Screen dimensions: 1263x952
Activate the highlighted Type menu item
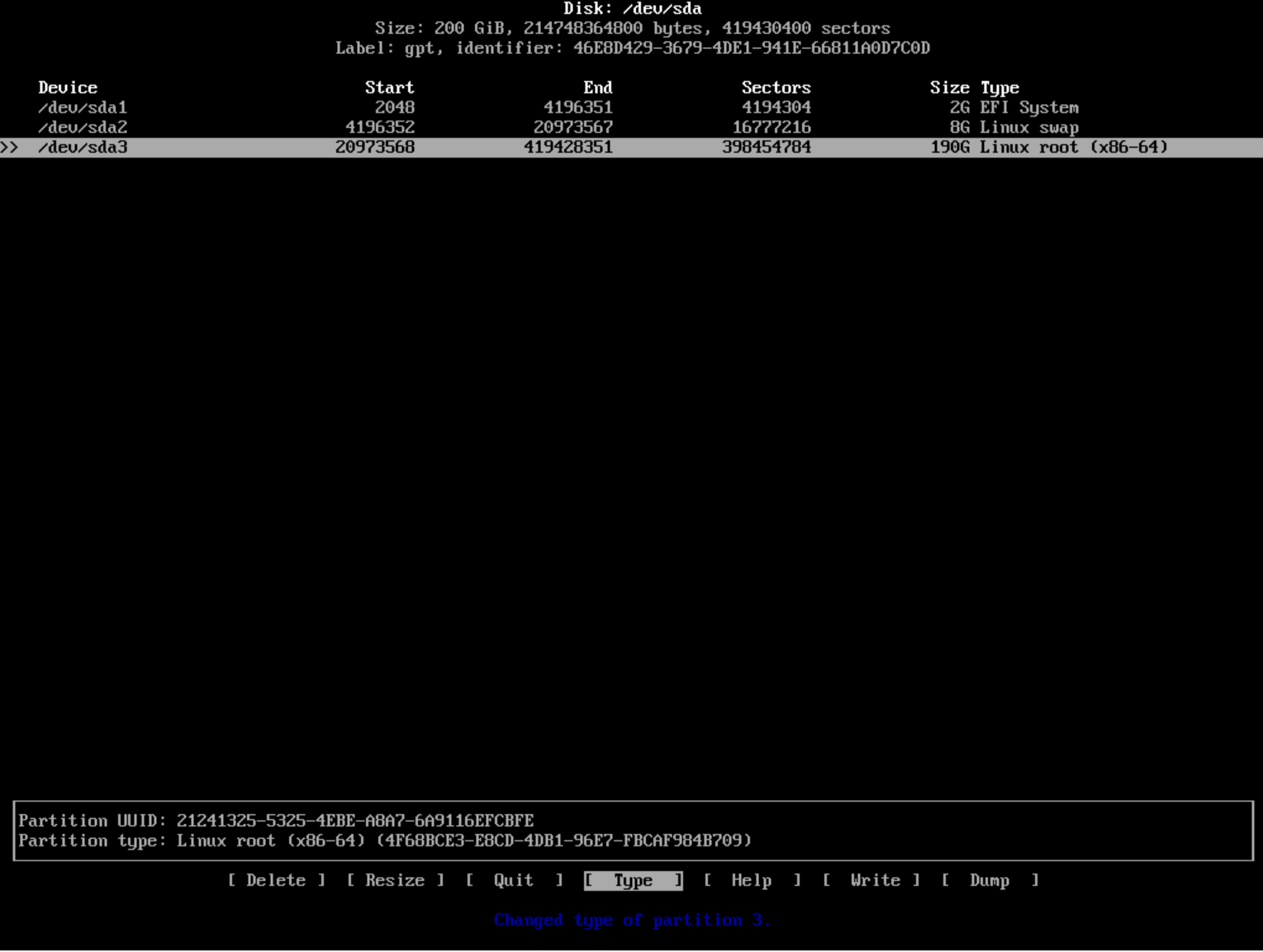click(x=633, y=880)
